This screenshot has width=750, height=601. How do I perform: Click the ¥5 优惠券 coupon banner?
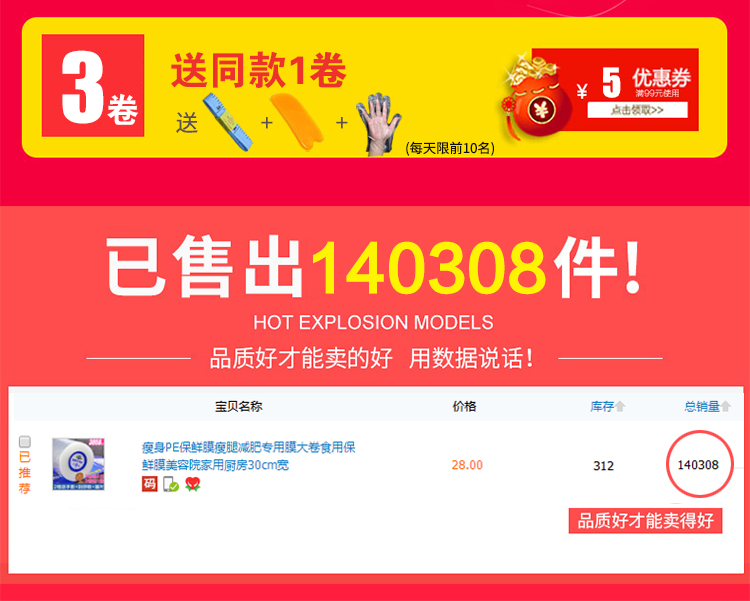coord(615,89)
